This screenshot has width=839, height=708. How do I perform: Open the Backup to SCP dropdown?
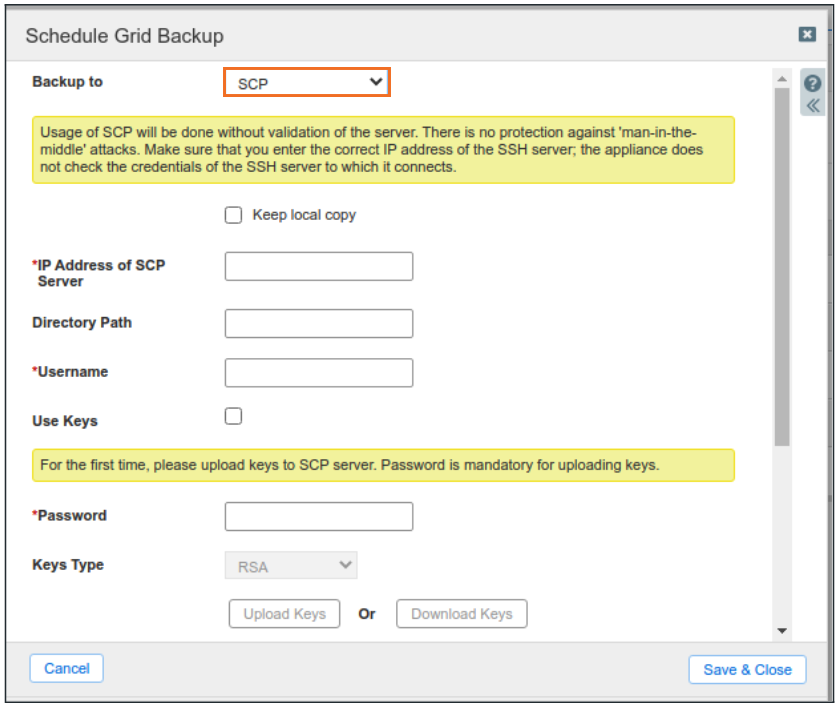(x=306, y=83)
